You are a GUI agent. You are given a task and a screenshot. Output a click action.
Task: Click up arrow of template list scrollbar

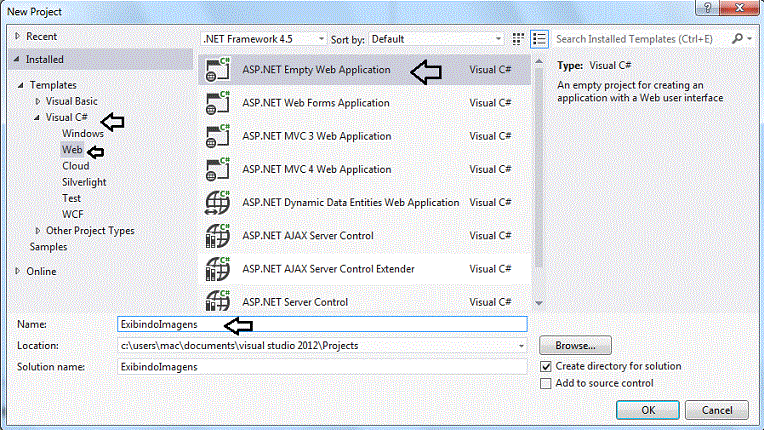[539, 62]
